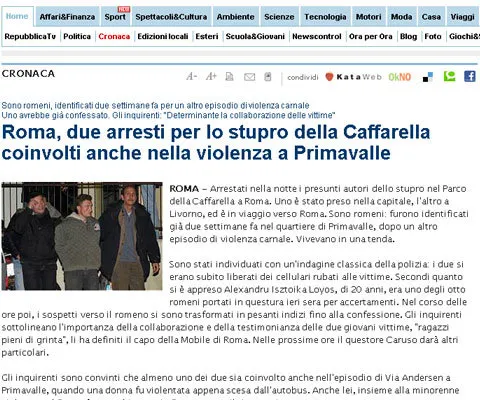Open Affari&Finanza section
This screenshot has width=480, height=400.
(x=67, y=17)
